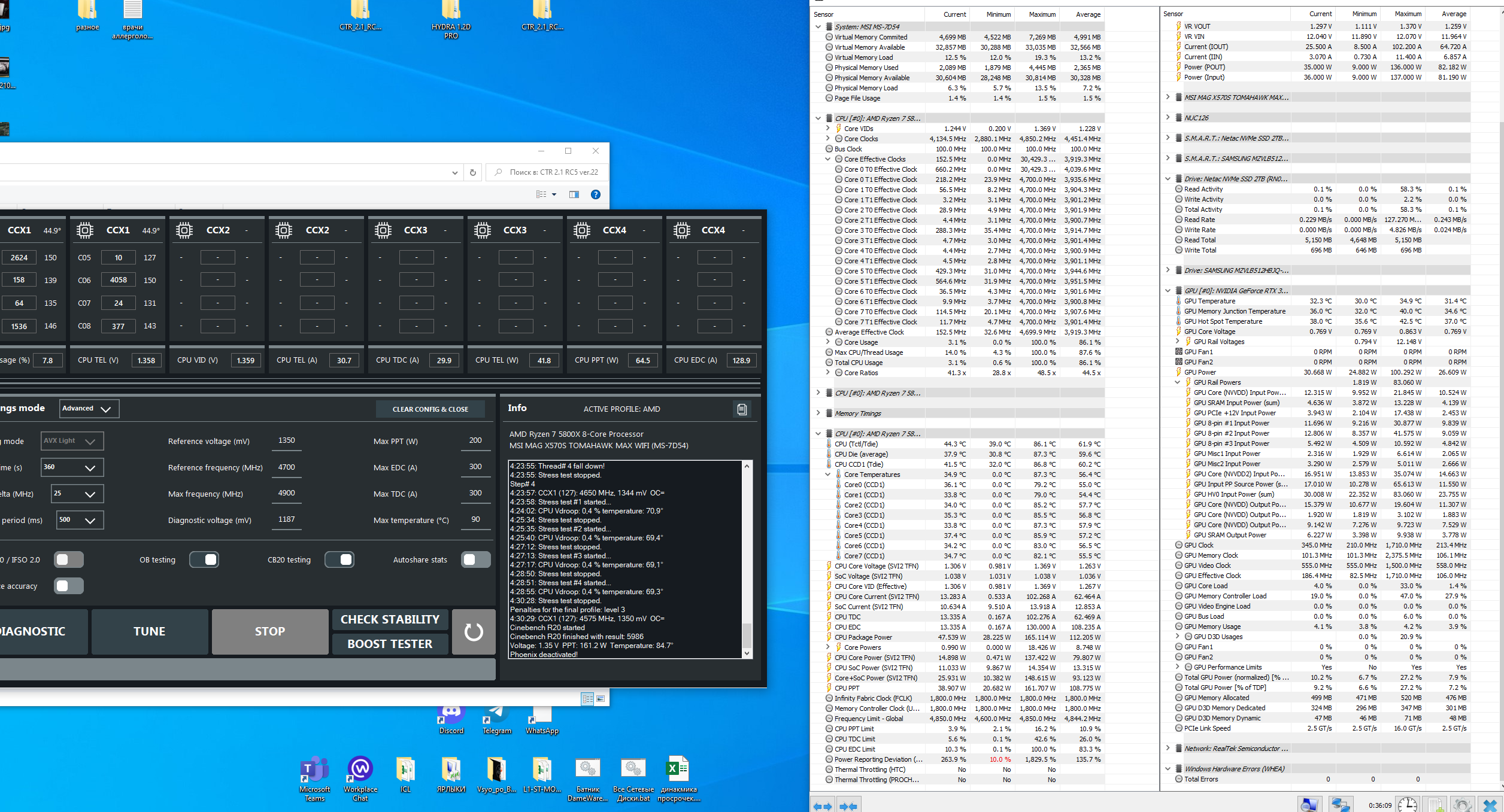Screen dimensions: 1504x812
Task: Click CLEAR CONFIG & CLOSE button
Action: click(x=430, y=409)
